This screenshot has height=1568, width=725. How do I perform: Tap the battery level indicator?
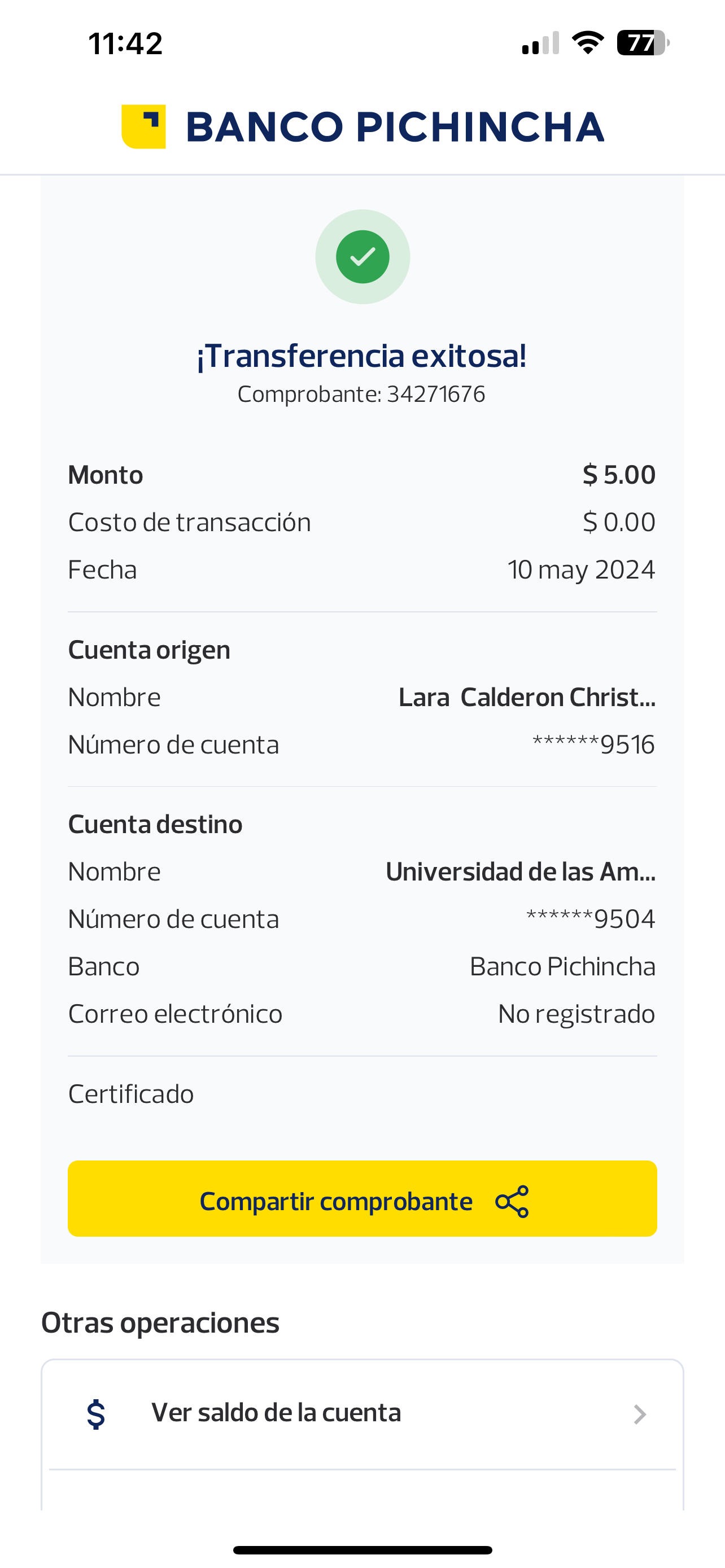tap(642, 42)
